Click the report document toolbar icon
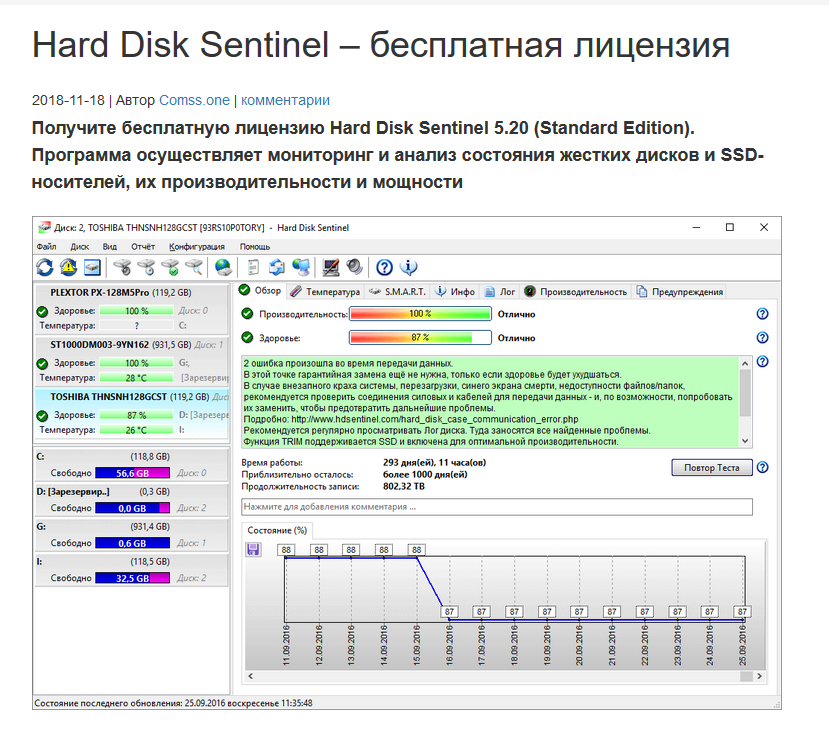 [253, 268]
